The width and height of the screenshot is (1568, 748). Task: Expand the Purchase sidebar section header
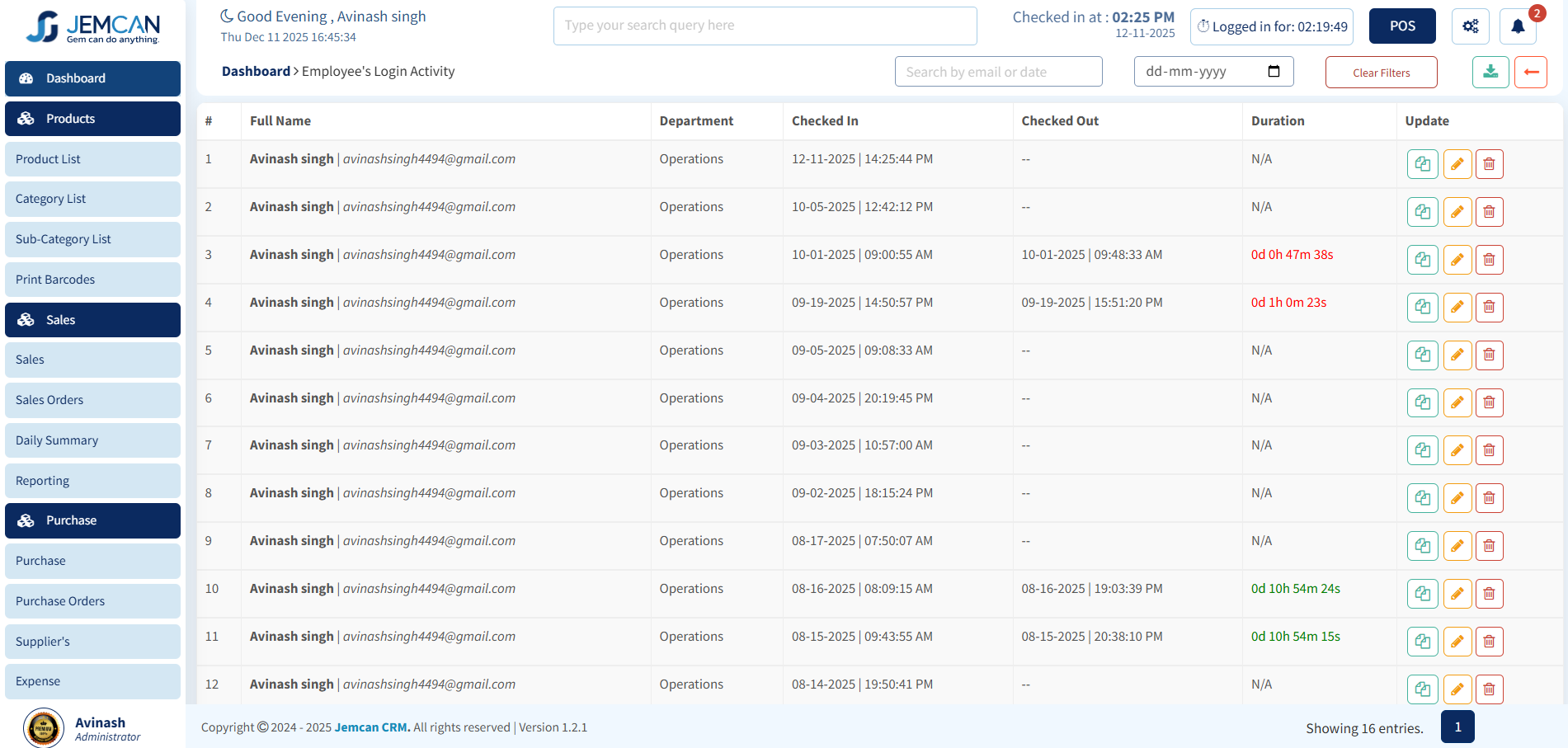92,520
